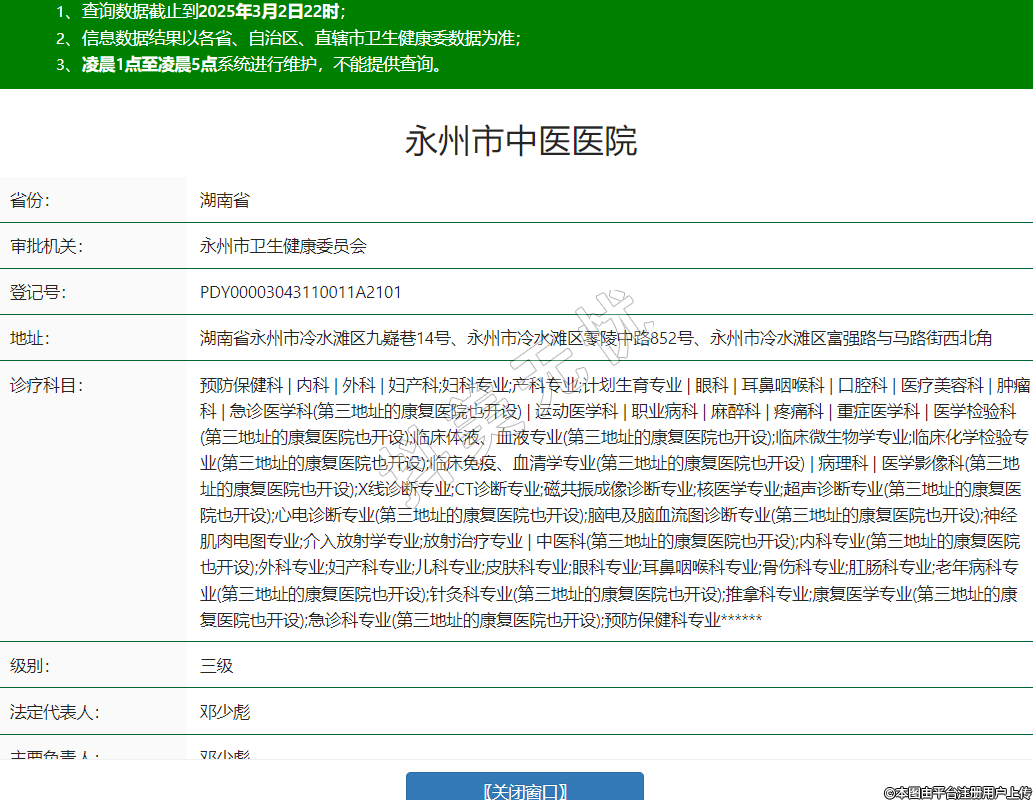
Task: Select the 法定代表人 name 邓少彪
Action: pyautogui.click(x=224, y=712)
